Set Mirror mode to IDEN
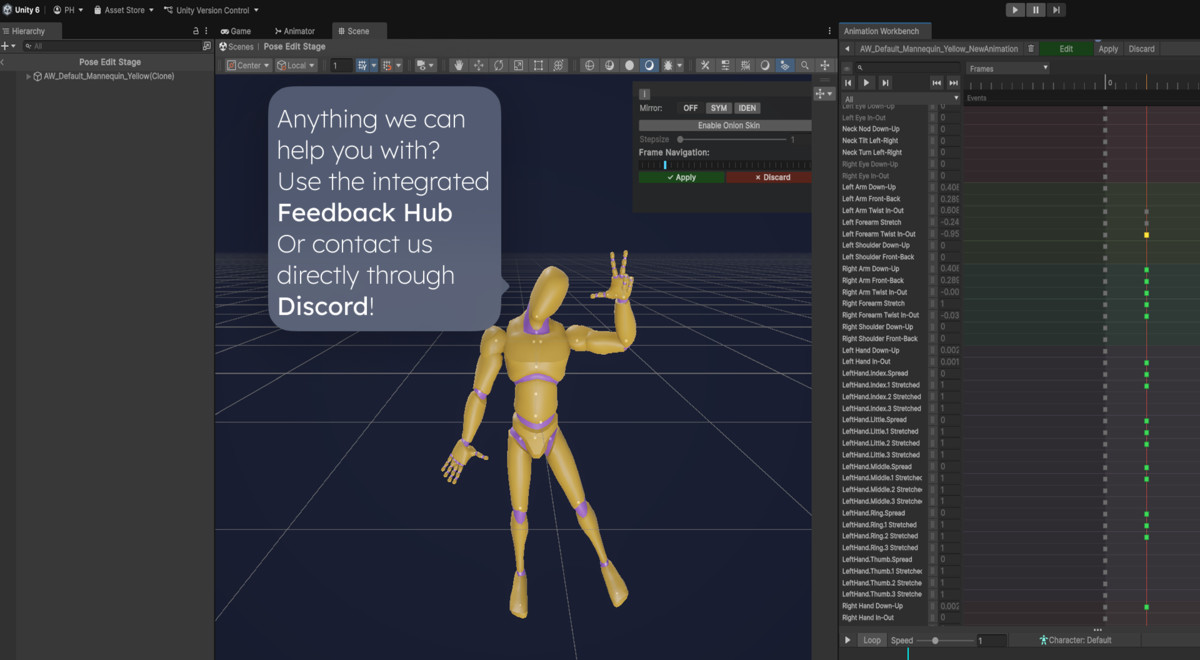 (x=747, y=108)
